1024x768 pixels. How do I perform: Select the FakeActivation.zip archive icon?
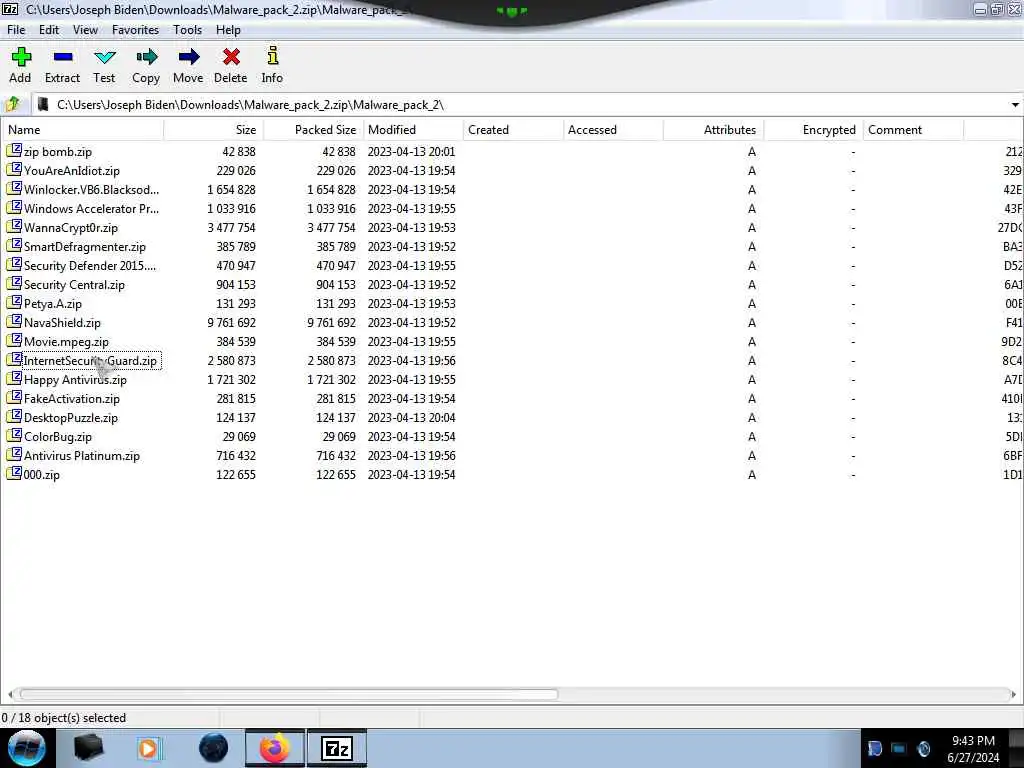14,398
